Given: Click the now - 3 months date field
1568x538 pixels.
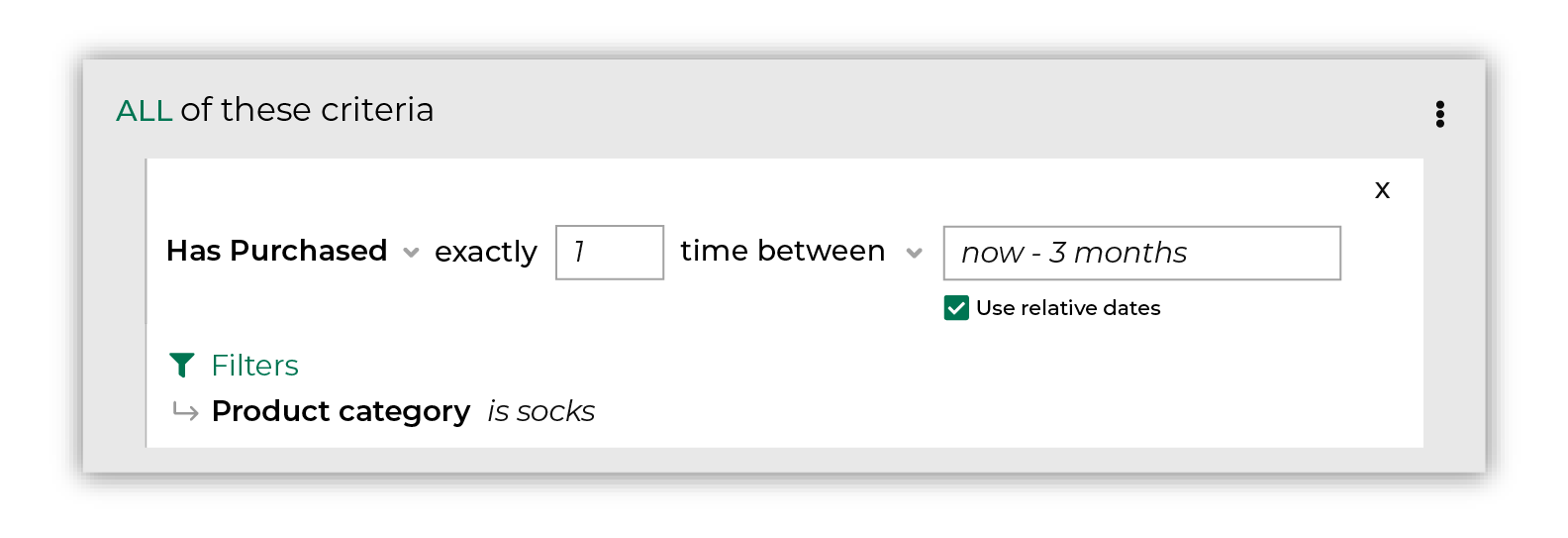Looking at the screenshot, I should [x=1141, y=254].
